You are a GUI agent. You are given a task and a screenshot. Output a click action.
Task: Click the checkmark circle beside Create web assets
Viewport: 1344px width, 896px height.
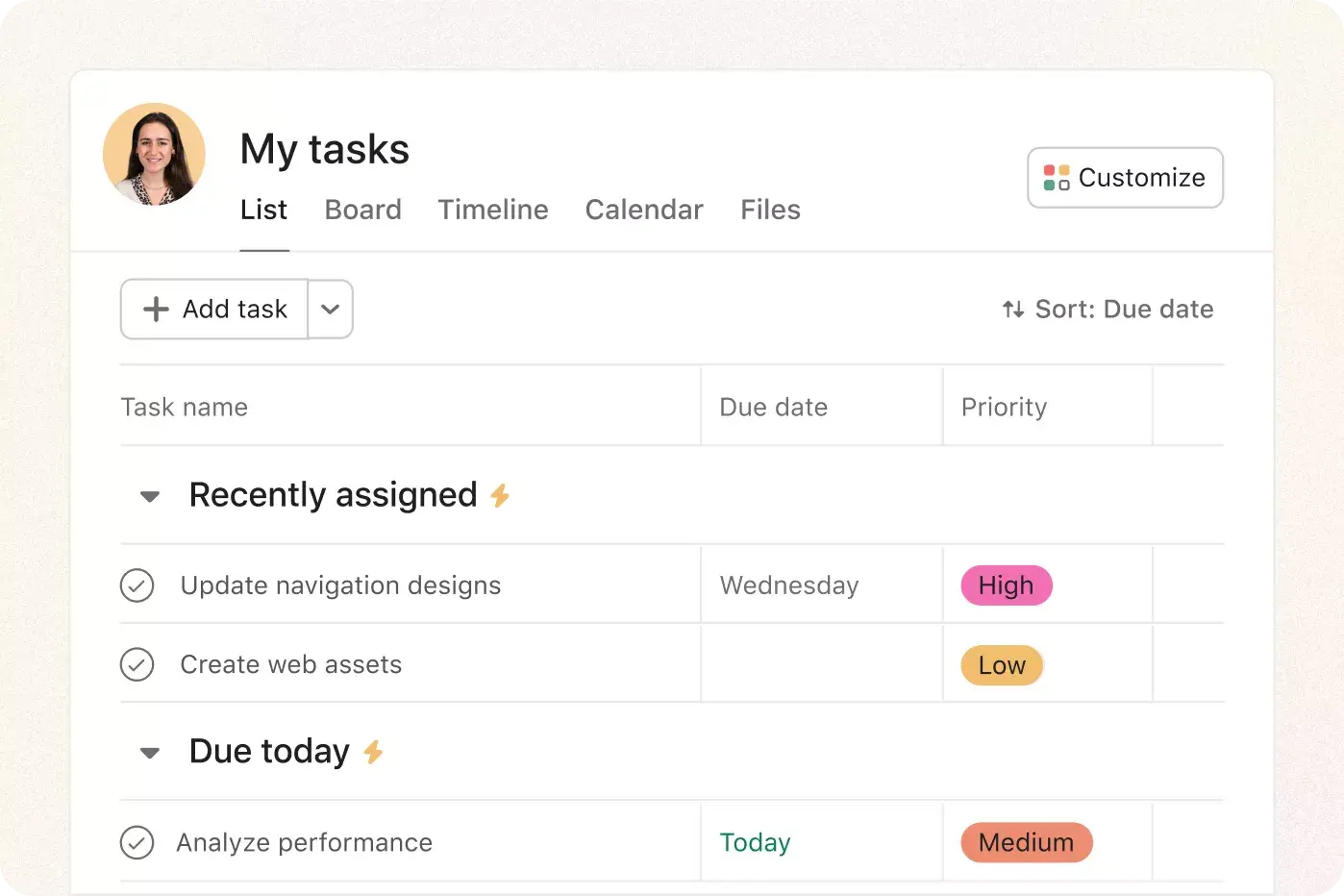click(137, 664)
